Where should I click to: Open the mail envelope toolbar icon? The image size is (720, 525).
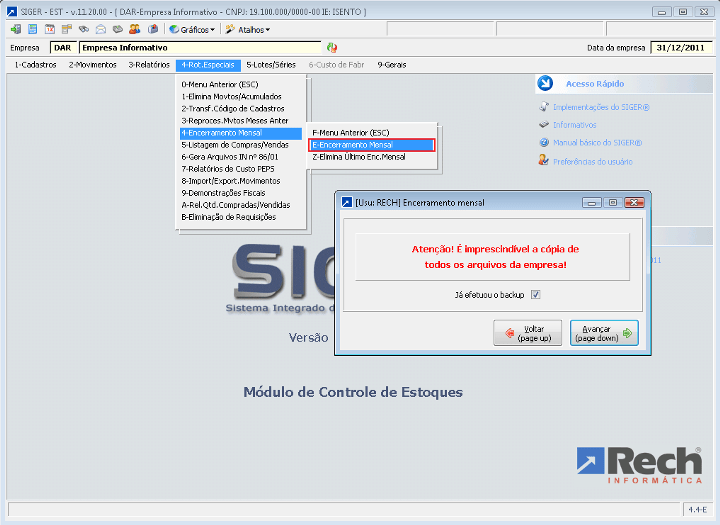pos(101,29)
